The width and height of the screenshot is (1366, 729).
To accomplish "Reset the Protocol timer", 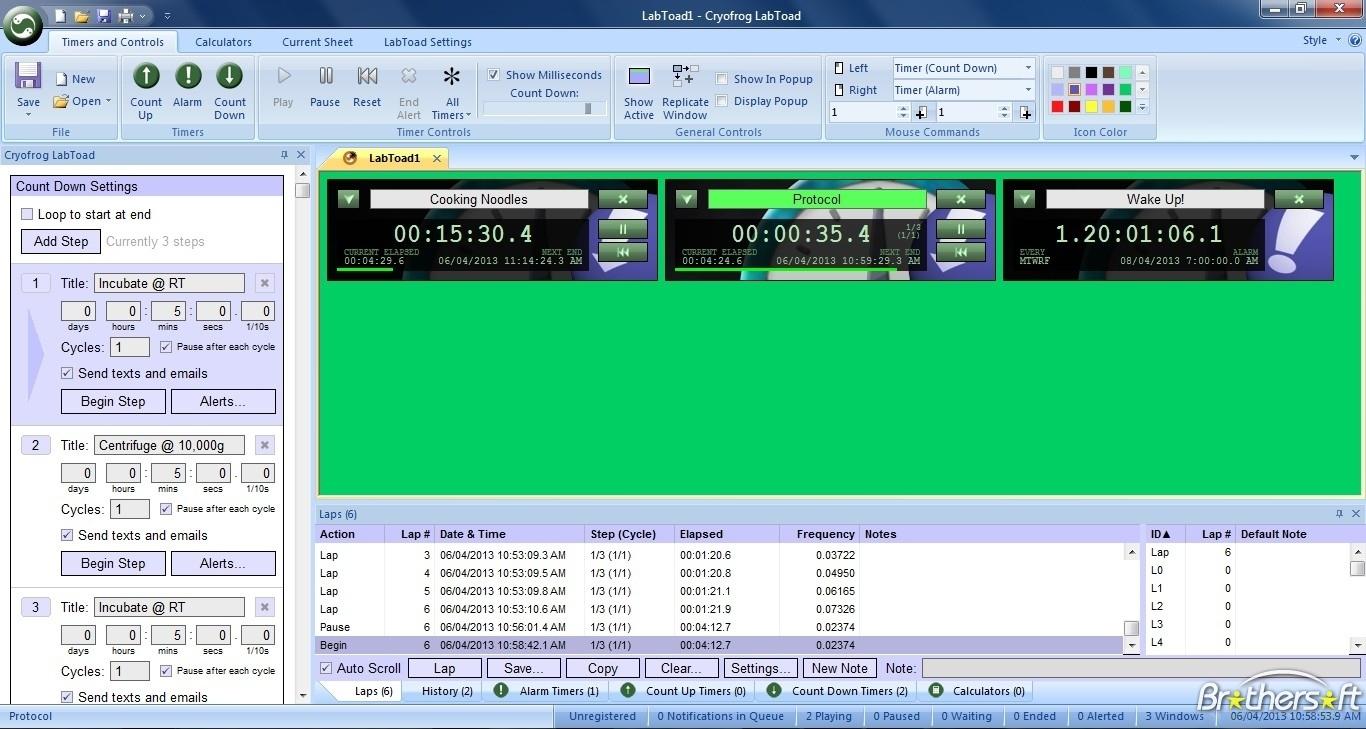I will click(x=961, y=252).
